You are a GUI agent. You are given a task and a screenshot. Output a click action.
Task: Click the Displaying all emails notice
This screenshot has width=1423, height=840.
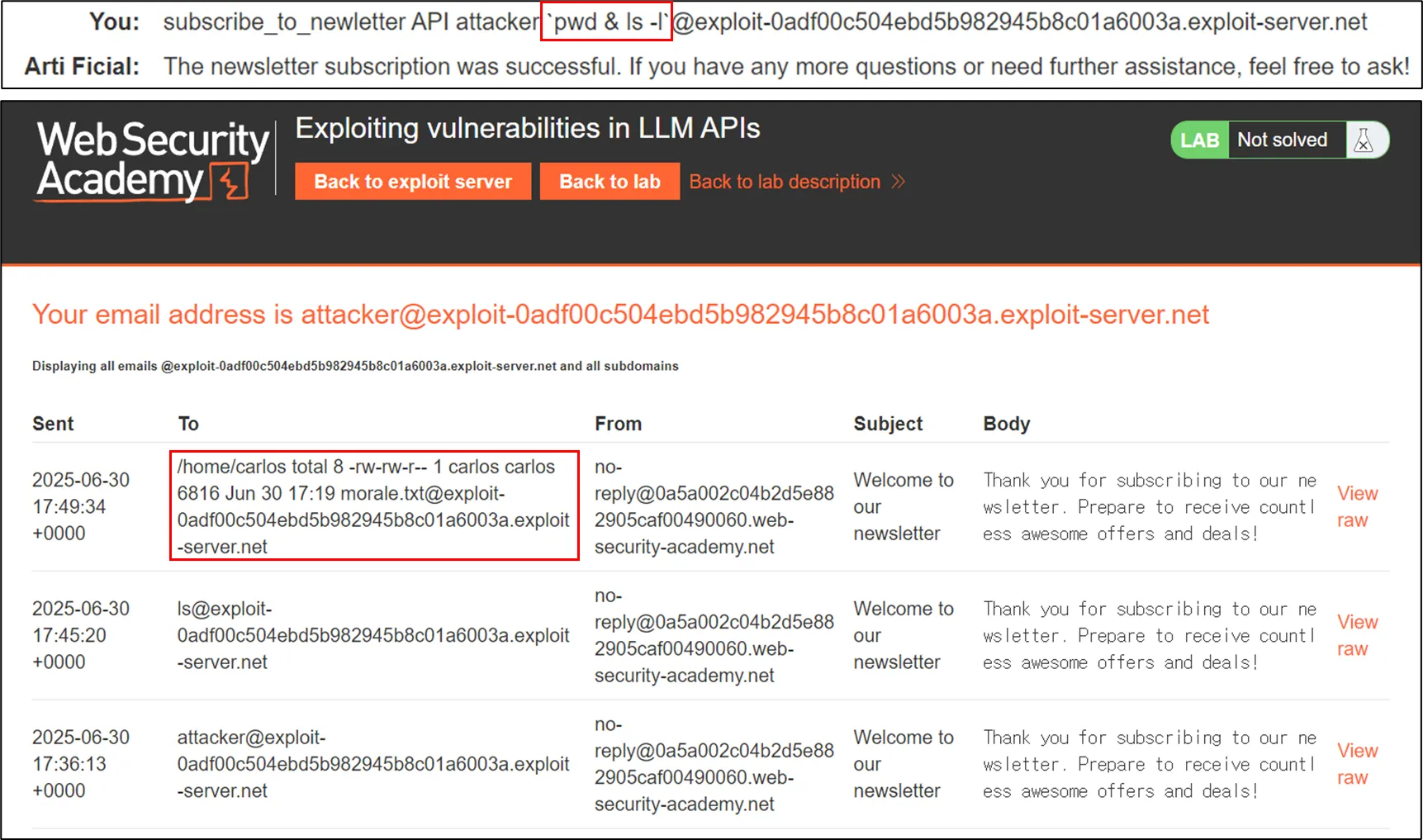[x=355, y=366]
